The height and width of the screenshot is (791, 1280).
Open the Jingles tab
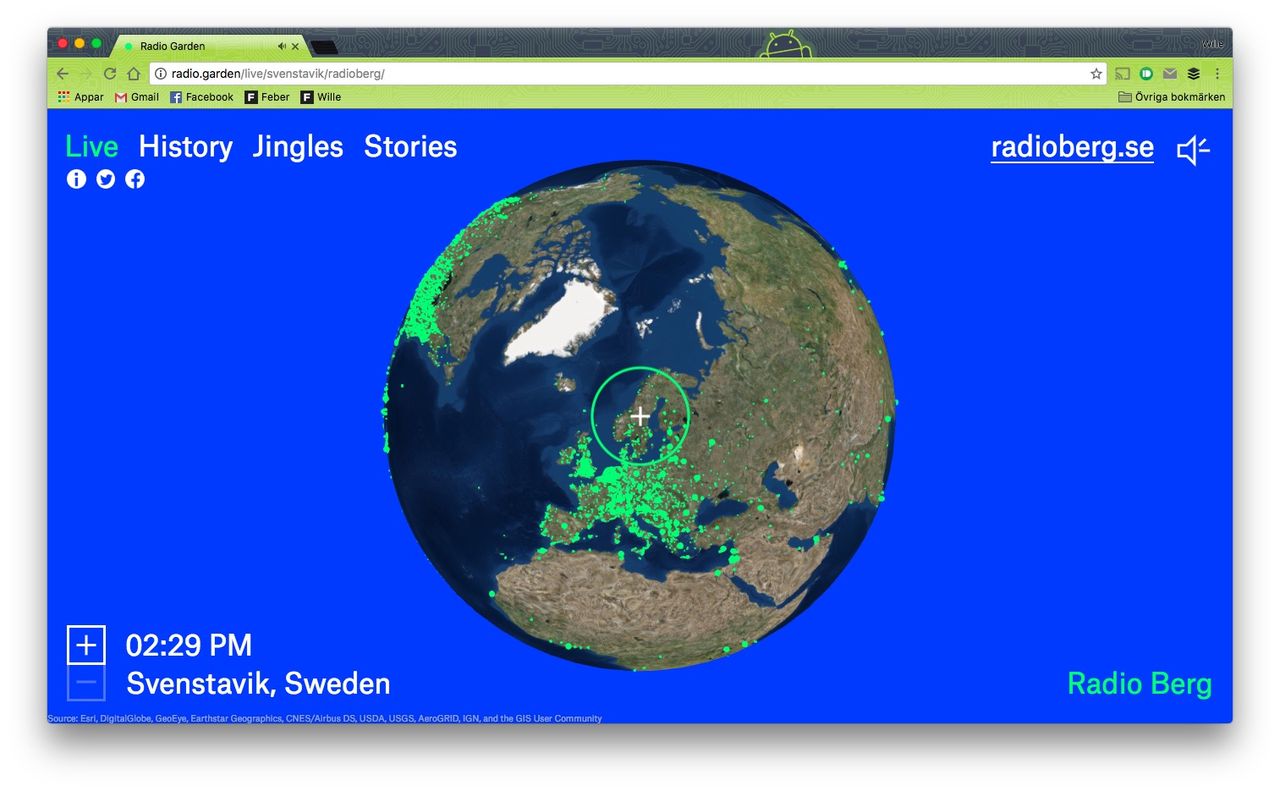click(297, 147)
